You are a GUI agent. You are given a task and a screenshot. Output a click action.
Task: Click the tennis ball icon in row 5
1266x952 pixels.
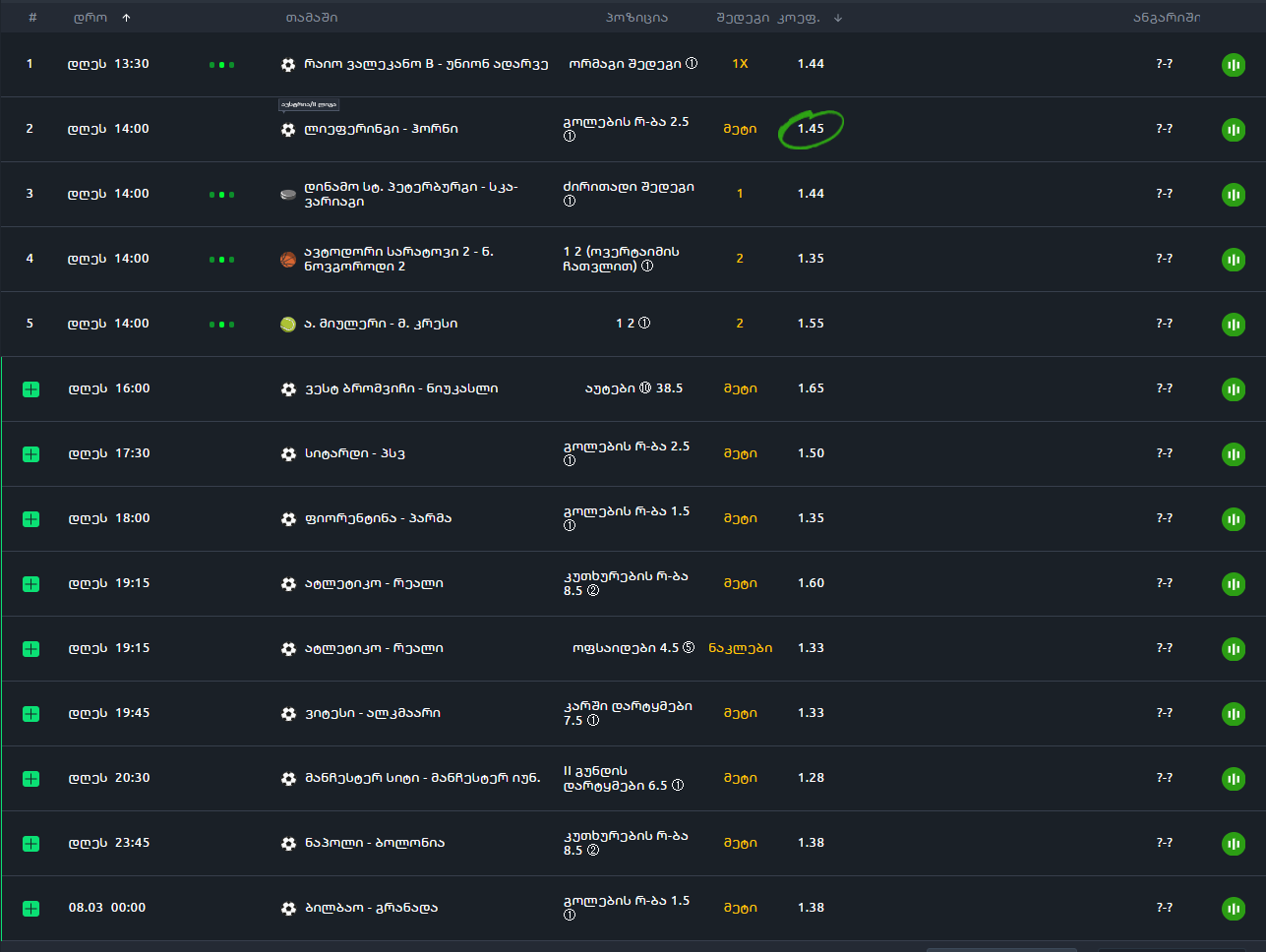288,325
